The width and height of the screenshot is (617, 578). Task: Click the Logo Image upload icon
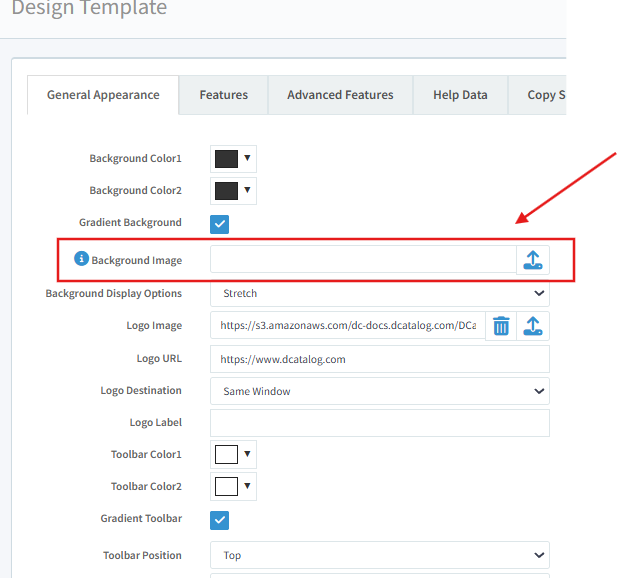coord(533,326)
